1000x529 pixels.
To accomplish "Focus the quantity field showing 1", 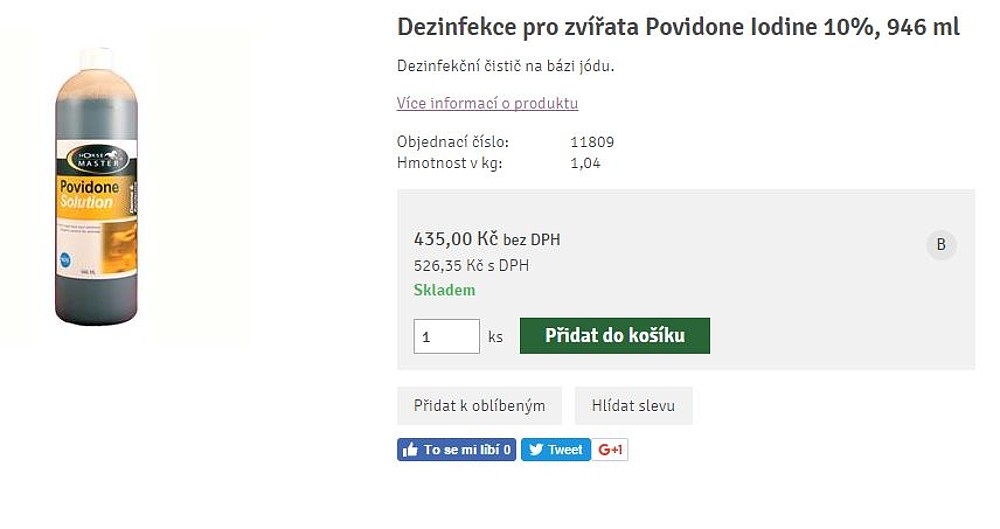I will tap(446, 336).
